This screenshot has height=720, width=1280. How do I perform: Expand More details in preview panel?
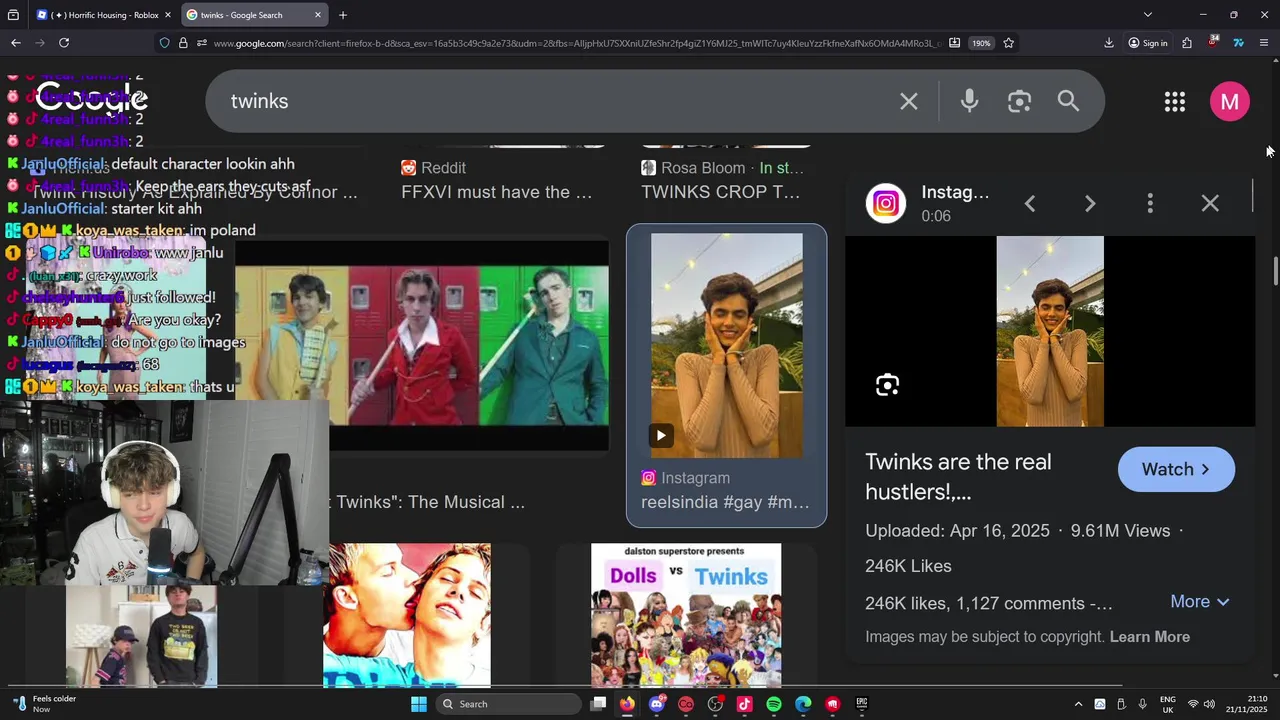click(x=1199, y=601)
